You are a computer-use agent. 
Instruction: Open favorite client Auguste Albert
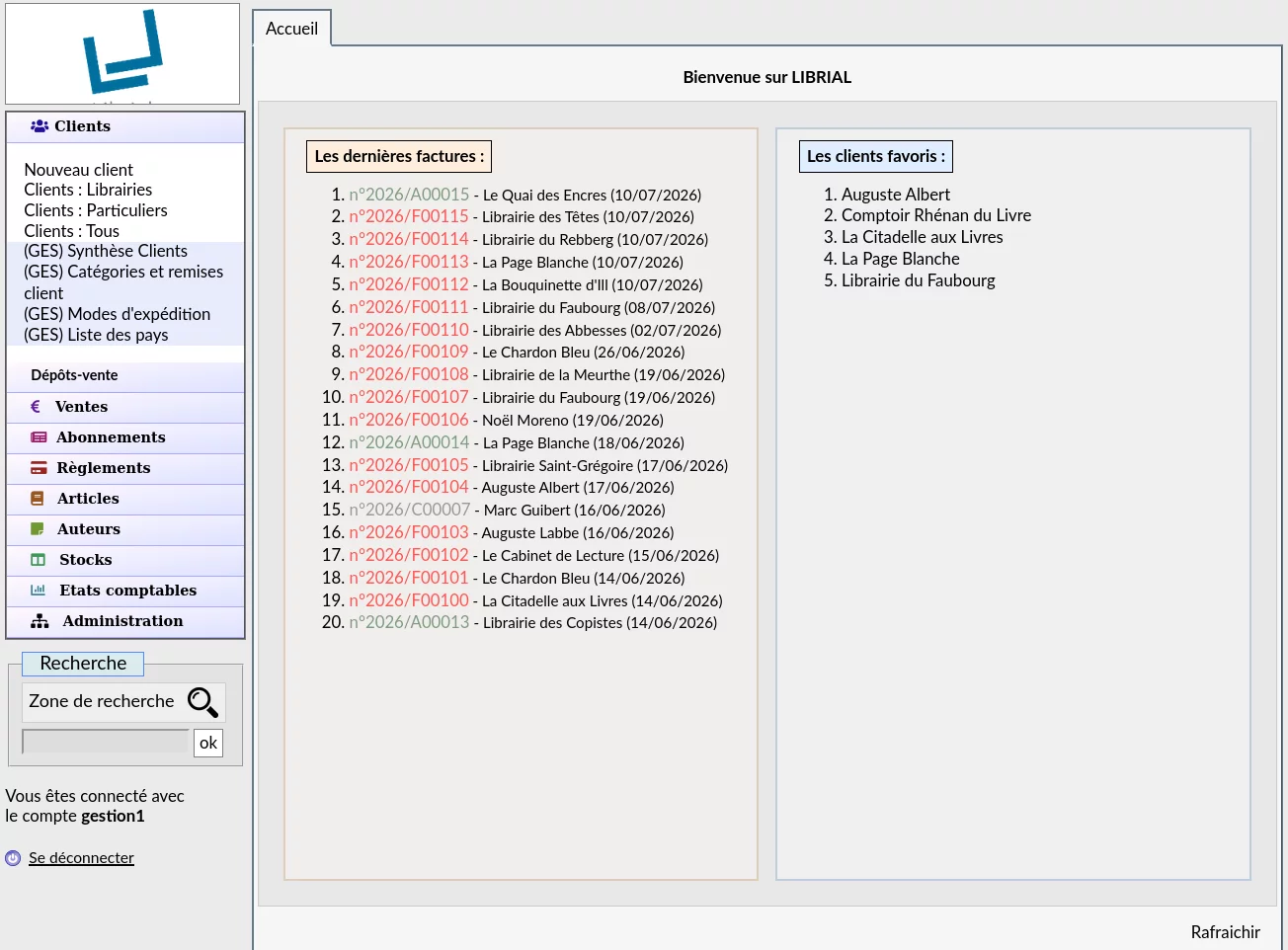point(896,195)
